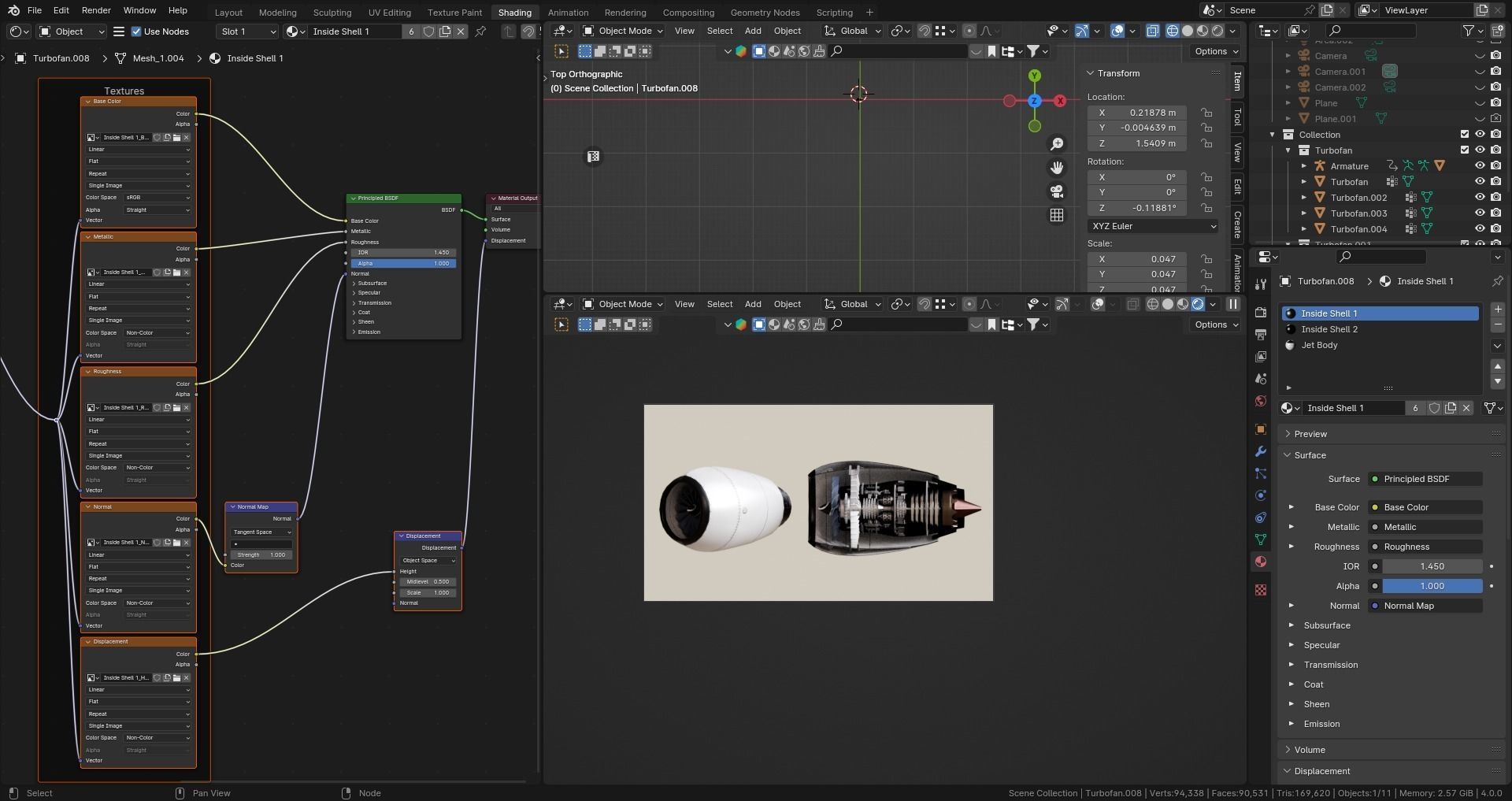Open the Tool sidebar tab
Viewport: 1512px width, 801px height.
click(x=1237, y=117)
